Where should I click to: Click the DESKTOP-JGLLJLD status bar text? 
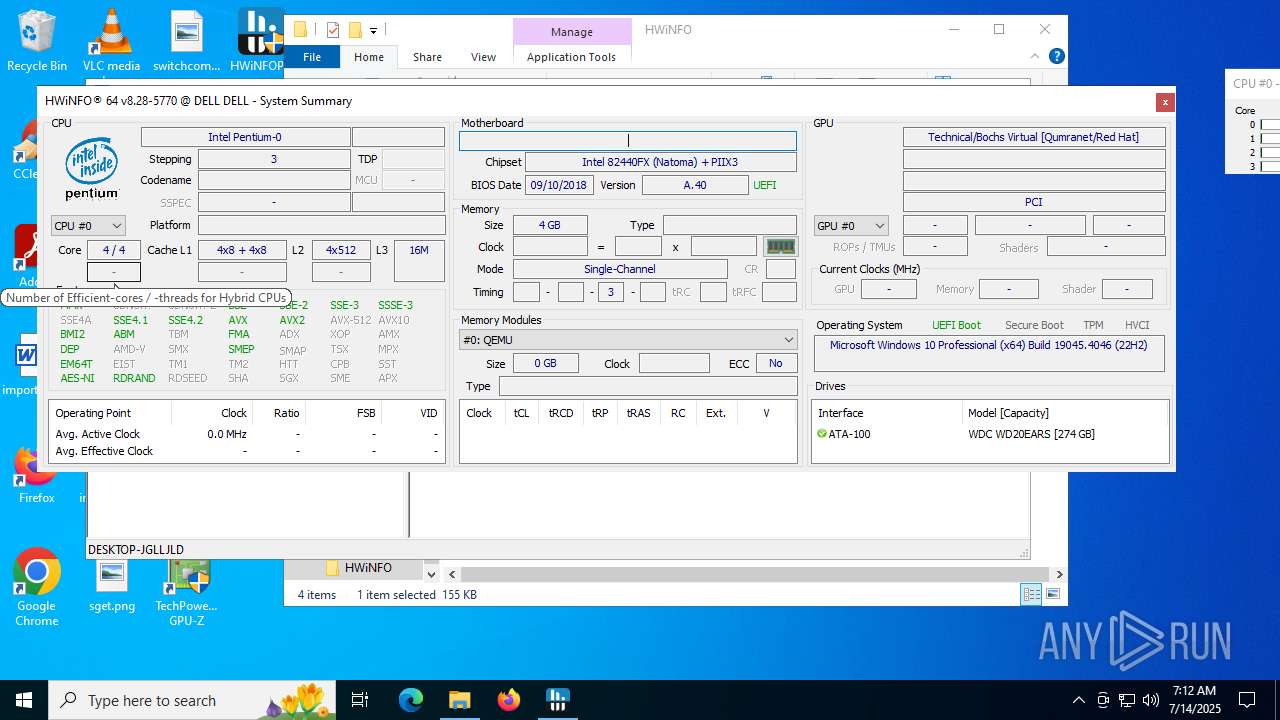(x=136, y=549)
